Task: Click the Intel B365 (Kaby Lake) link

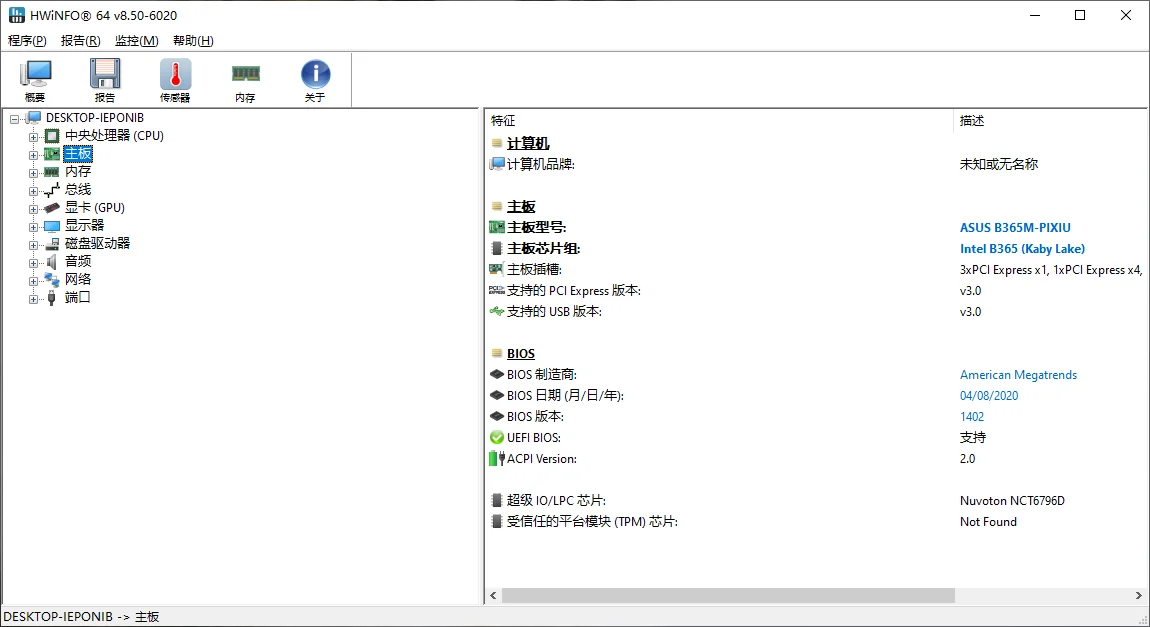Action: (1022, 249)
